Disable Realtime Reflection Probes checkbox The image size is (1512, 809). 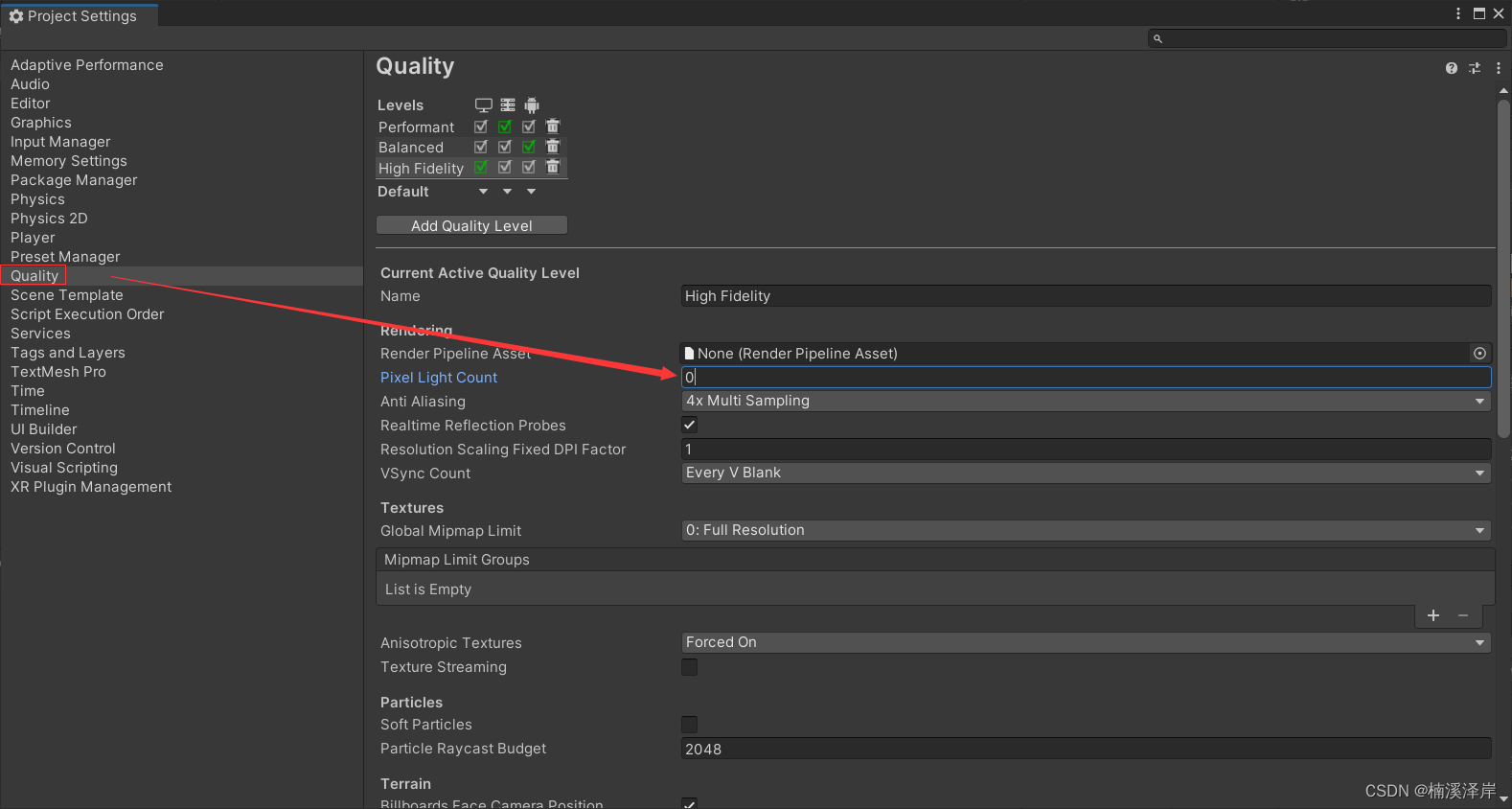tap(689, 425)
